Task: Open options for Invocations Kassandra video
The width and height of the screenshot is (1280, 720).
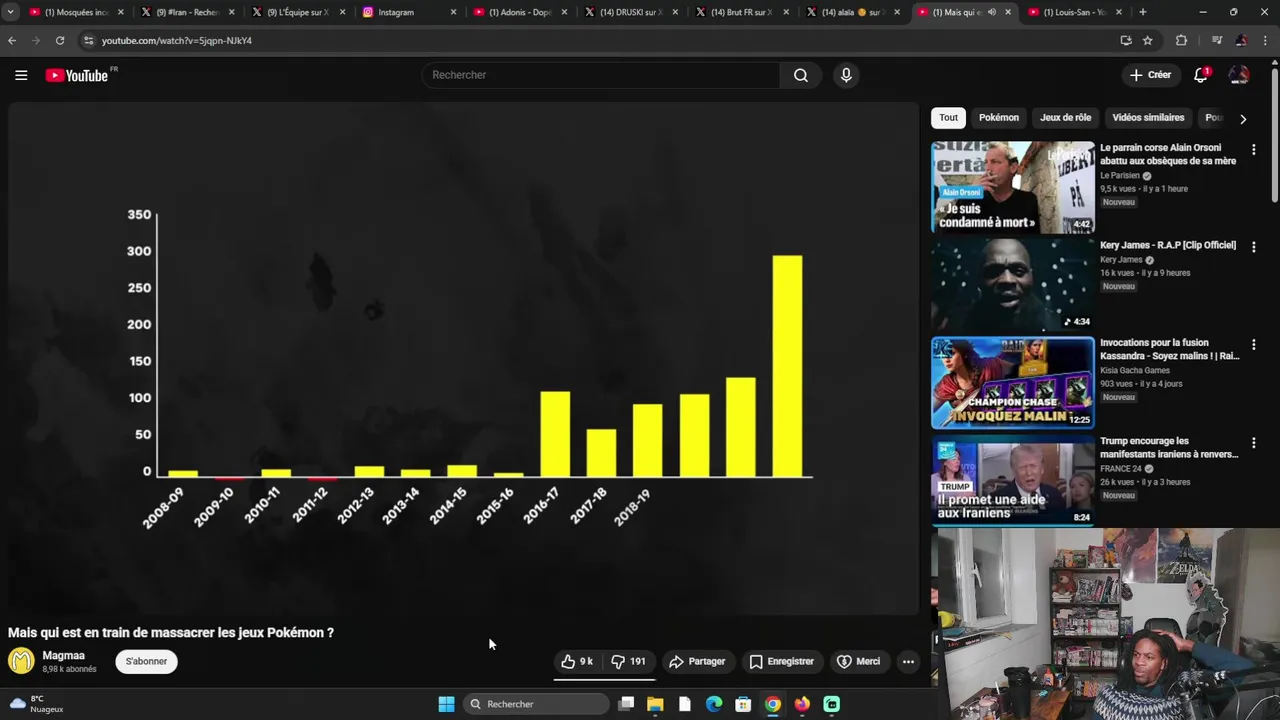Action: [1253, 345]
